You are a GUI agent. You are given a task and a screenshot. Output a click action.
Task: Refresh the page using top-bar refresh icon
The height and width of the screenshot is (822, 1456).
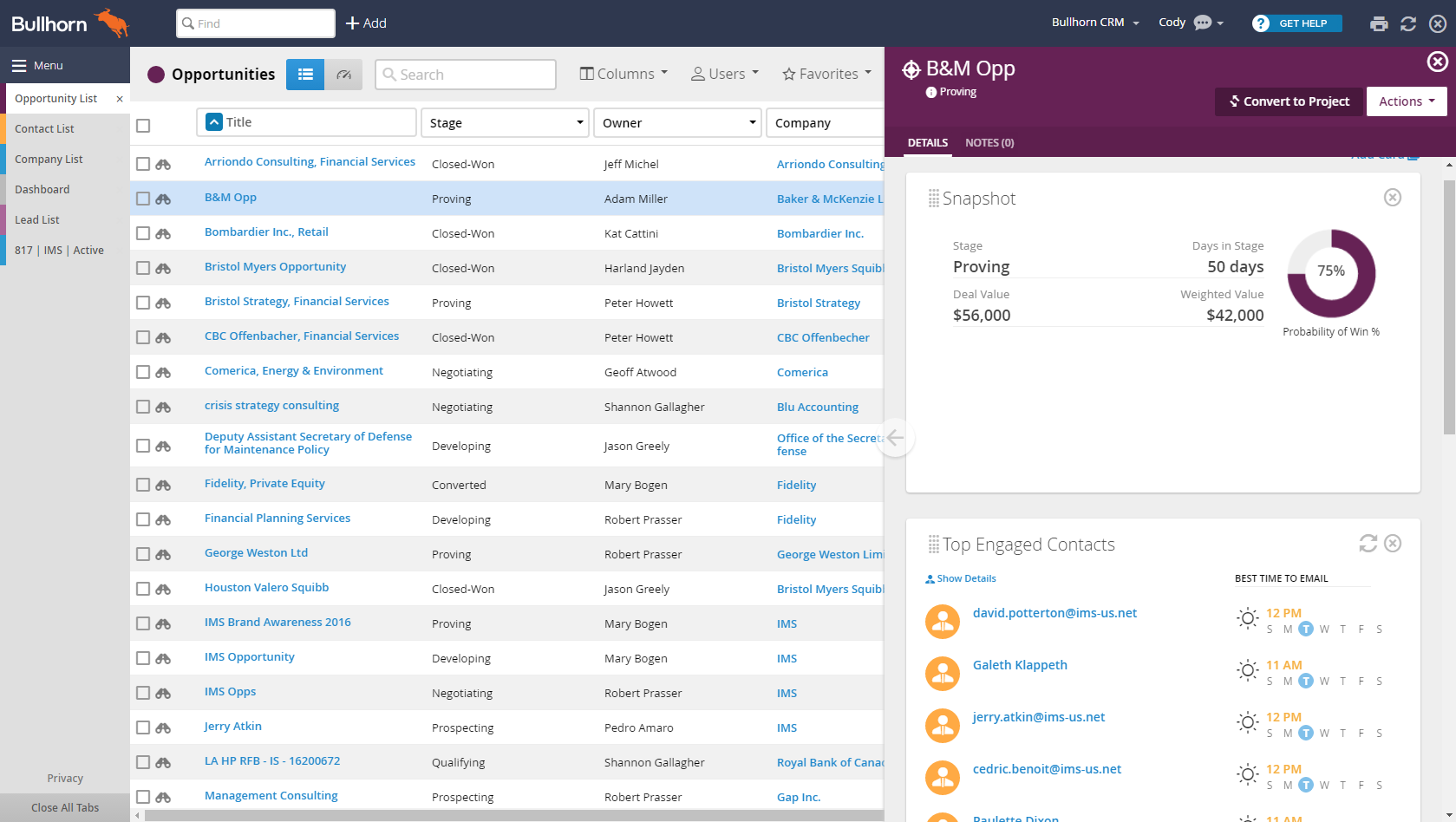tap(1408, 24)
